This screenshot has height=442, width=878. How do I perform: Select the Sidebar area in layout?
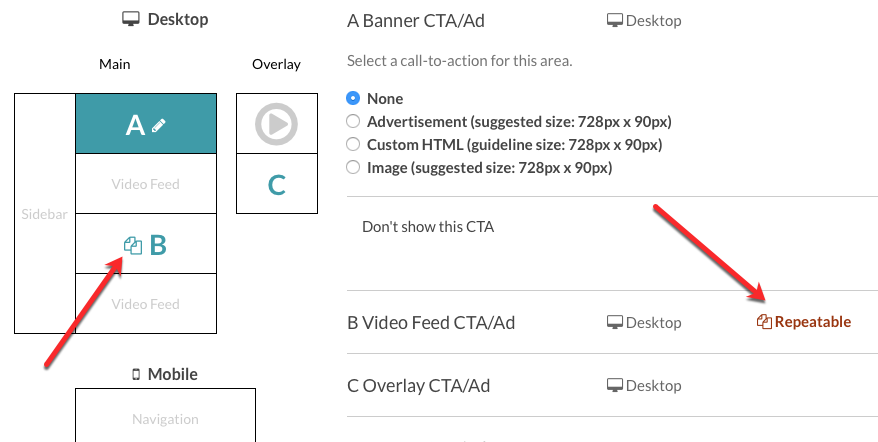44,213
